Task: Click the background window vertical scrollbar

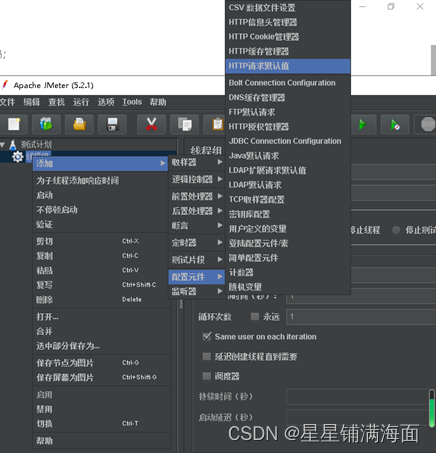Action: (433, 60)
